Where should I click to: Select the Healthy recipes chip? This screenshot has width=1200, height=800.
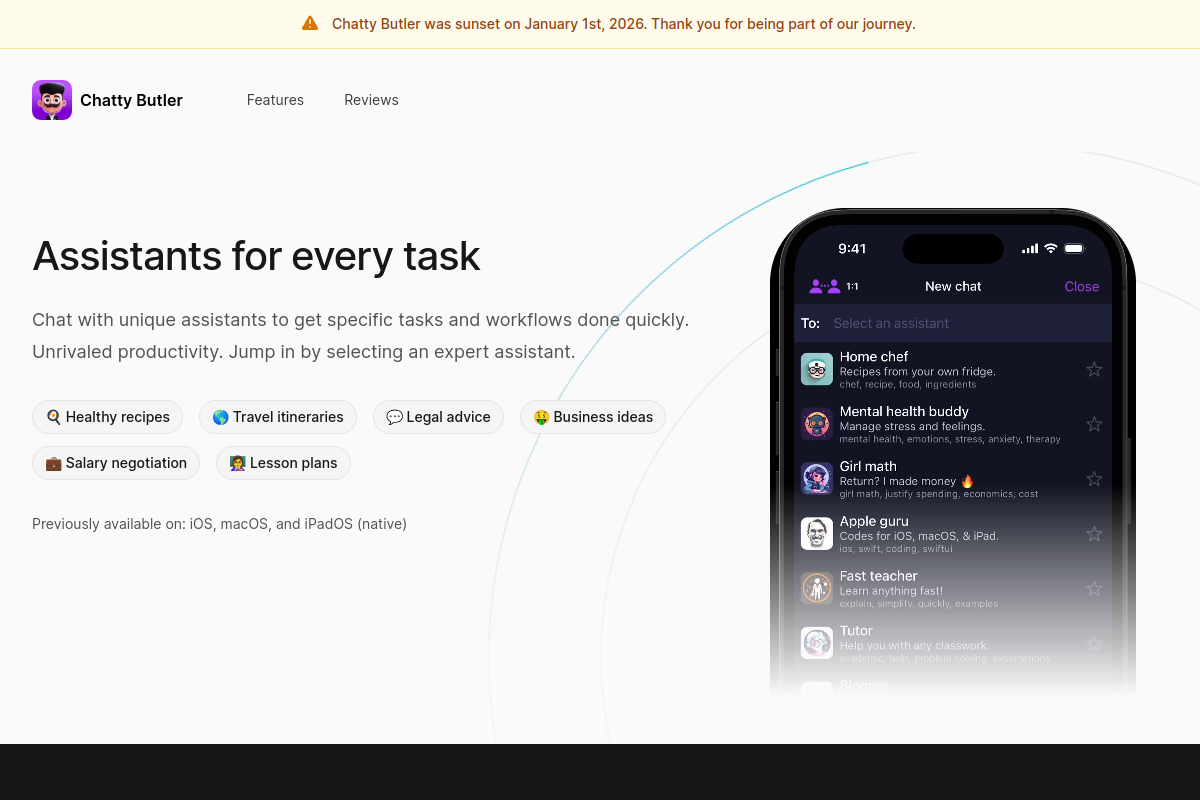107,417
